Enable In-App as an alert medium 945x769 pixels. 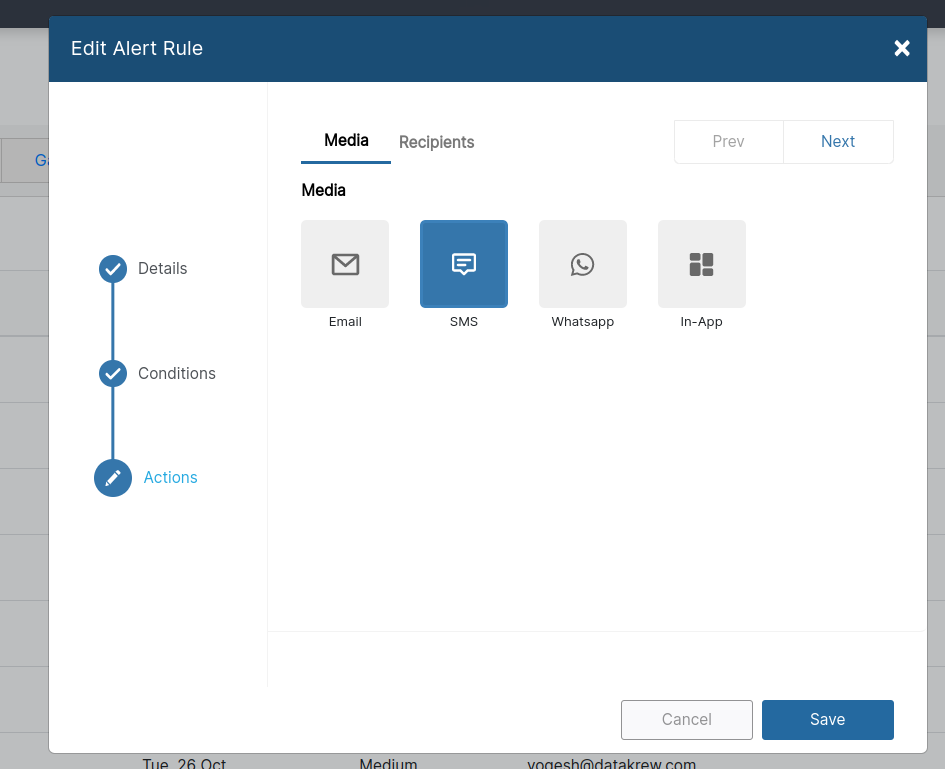click(x=701, y=264)
